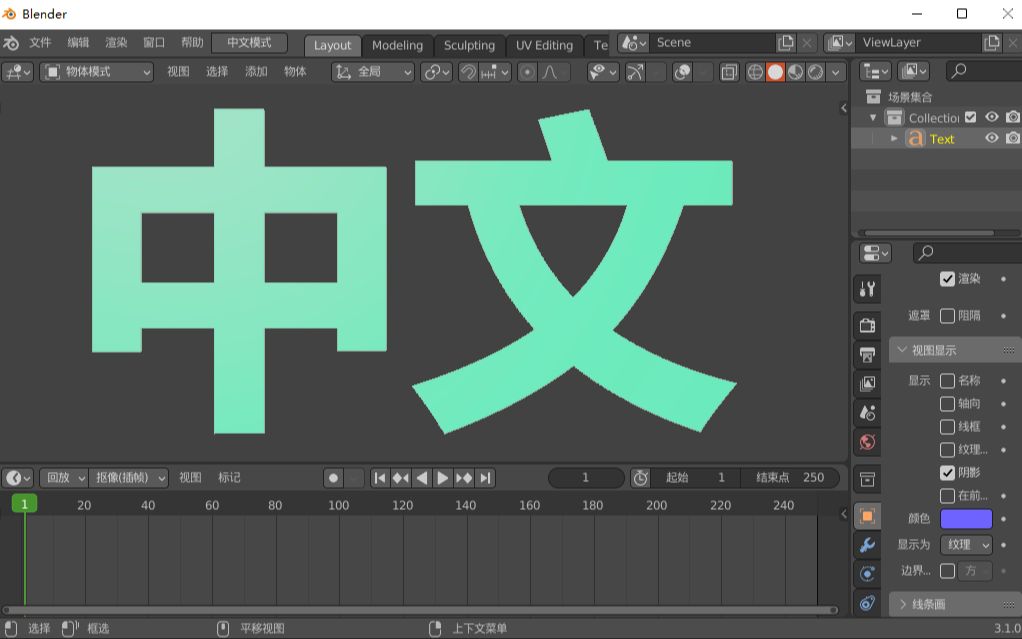Toggle visibility of the Text object
1022x639 pixels.
[991, 139]
